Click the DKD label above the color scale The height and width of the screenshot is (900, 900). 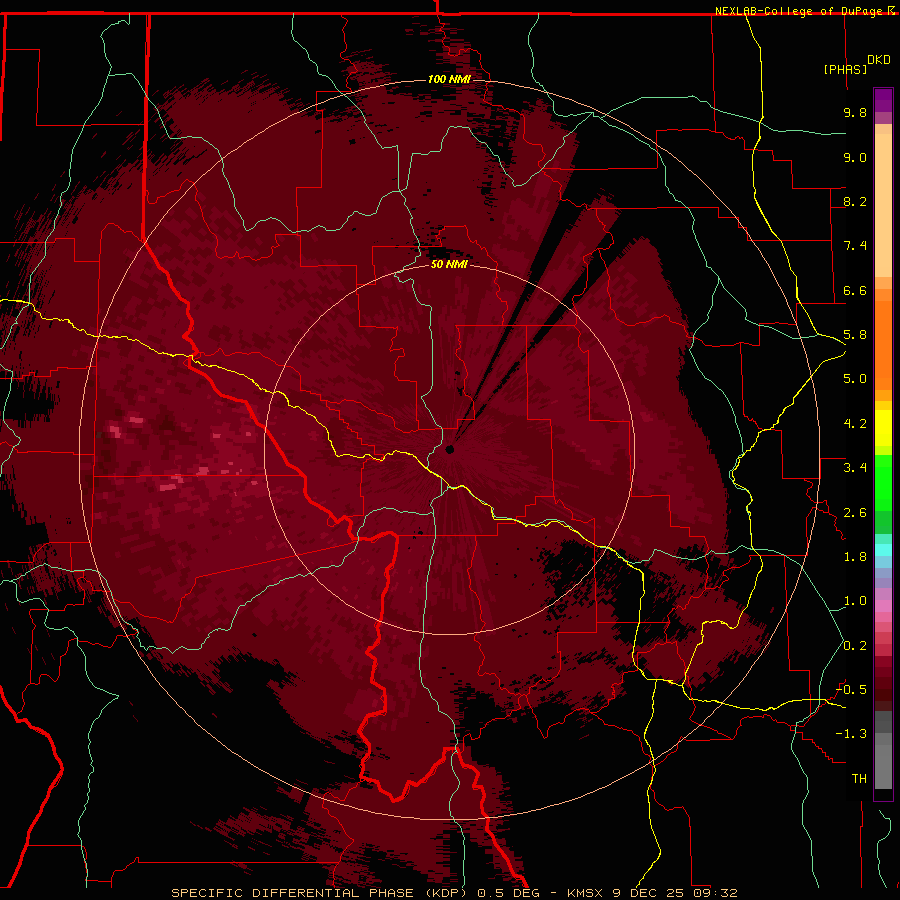pyautogui.click(x=879, y=59)
